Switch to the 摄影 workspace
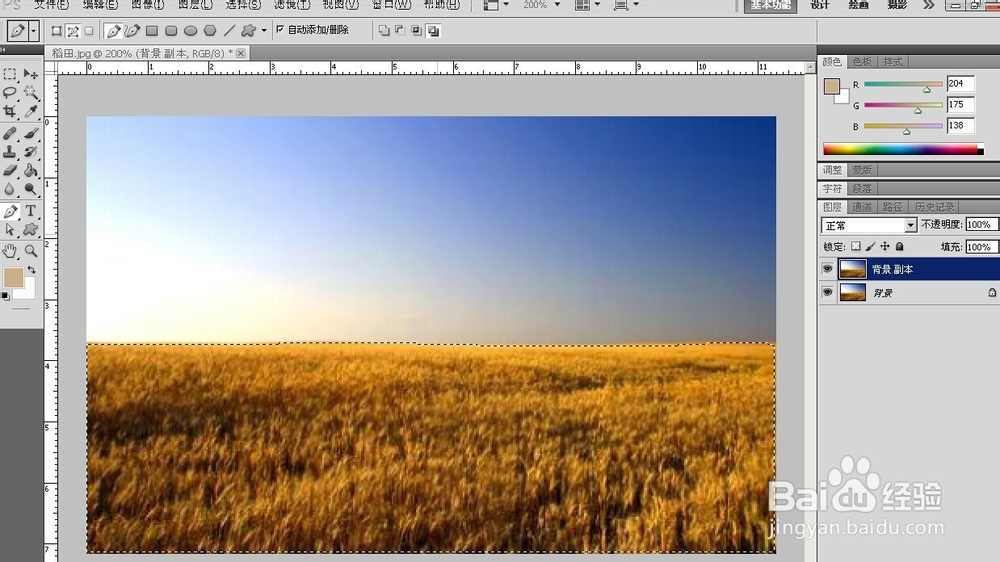This screenshot has width=1000, height=562. point(897,5)
